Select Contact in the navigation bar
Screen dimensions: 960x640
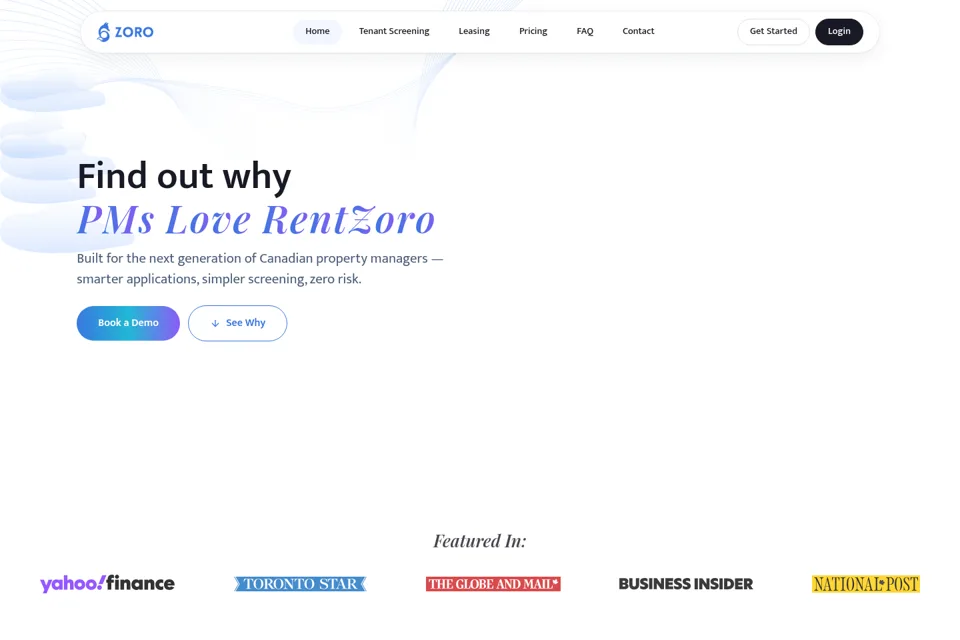click(638, 31)
